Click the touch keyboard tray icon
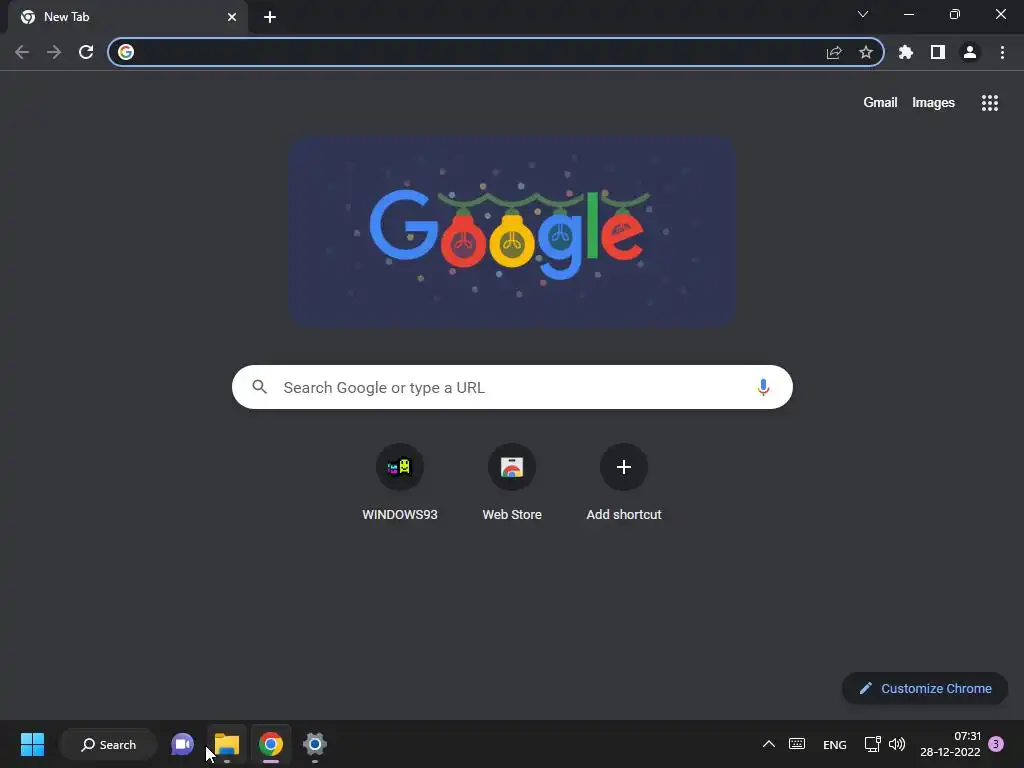This screenshot has height=768, width=1024. click(797, 744)
